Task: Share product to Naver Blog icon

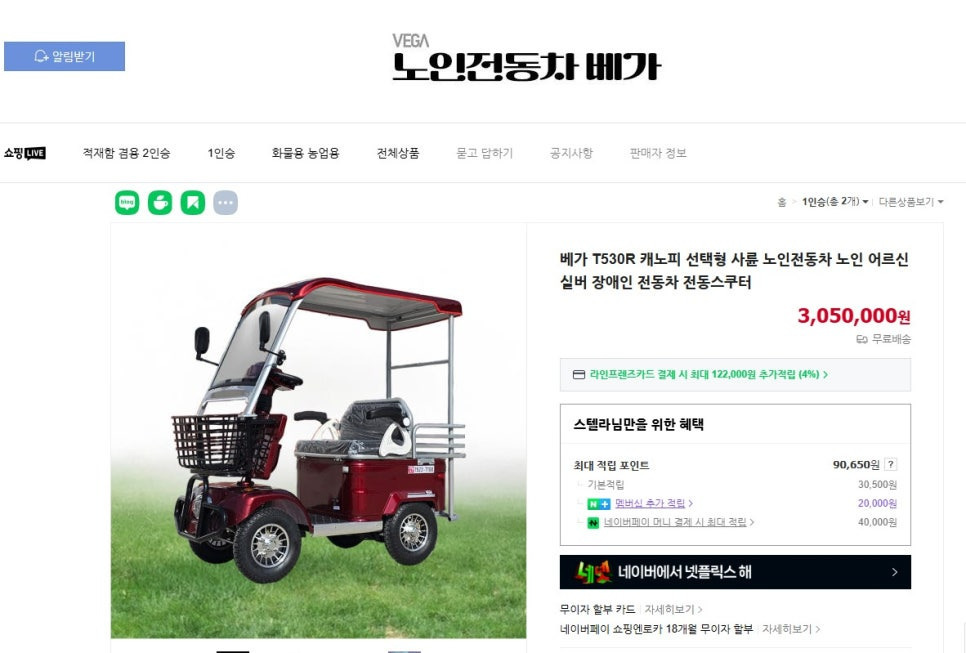Action: coord(127,203)
